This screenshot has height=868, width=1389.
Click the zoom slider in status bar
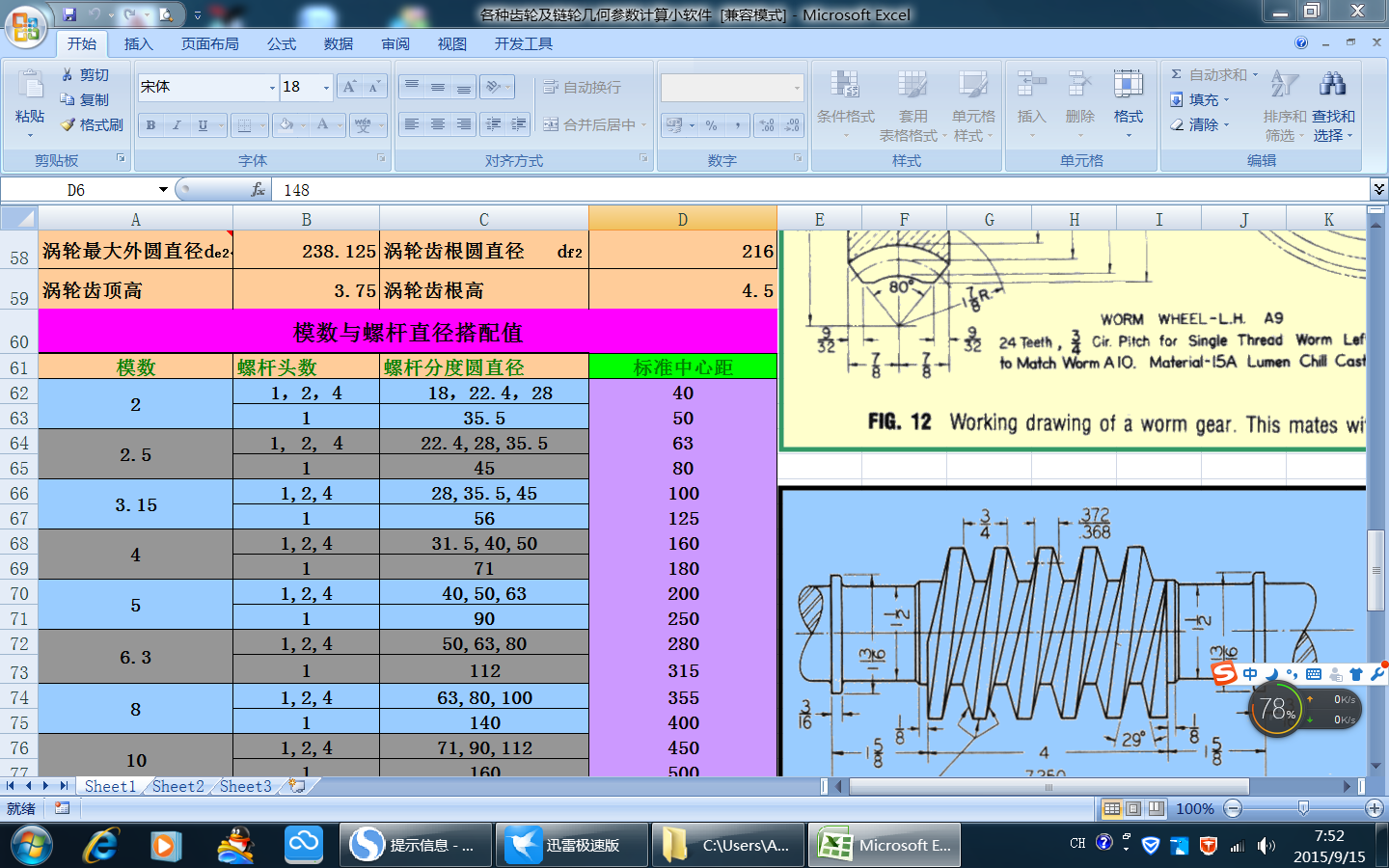click(x=1303, y=808)
